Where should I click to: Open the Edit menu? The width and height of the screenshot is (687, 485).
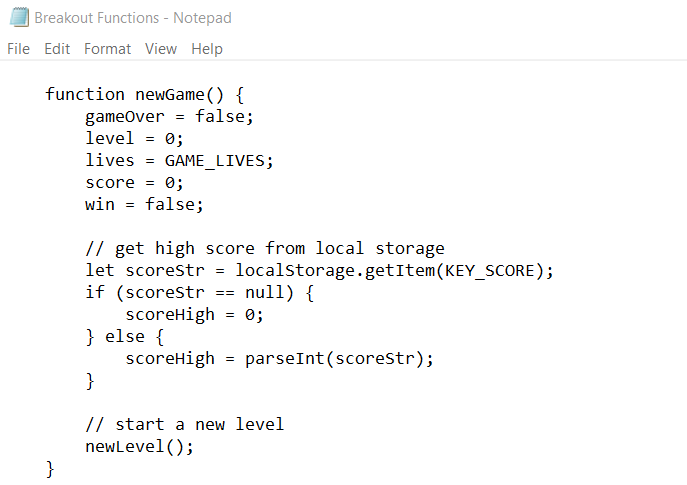pyautogui.click(x=57, y=48)
